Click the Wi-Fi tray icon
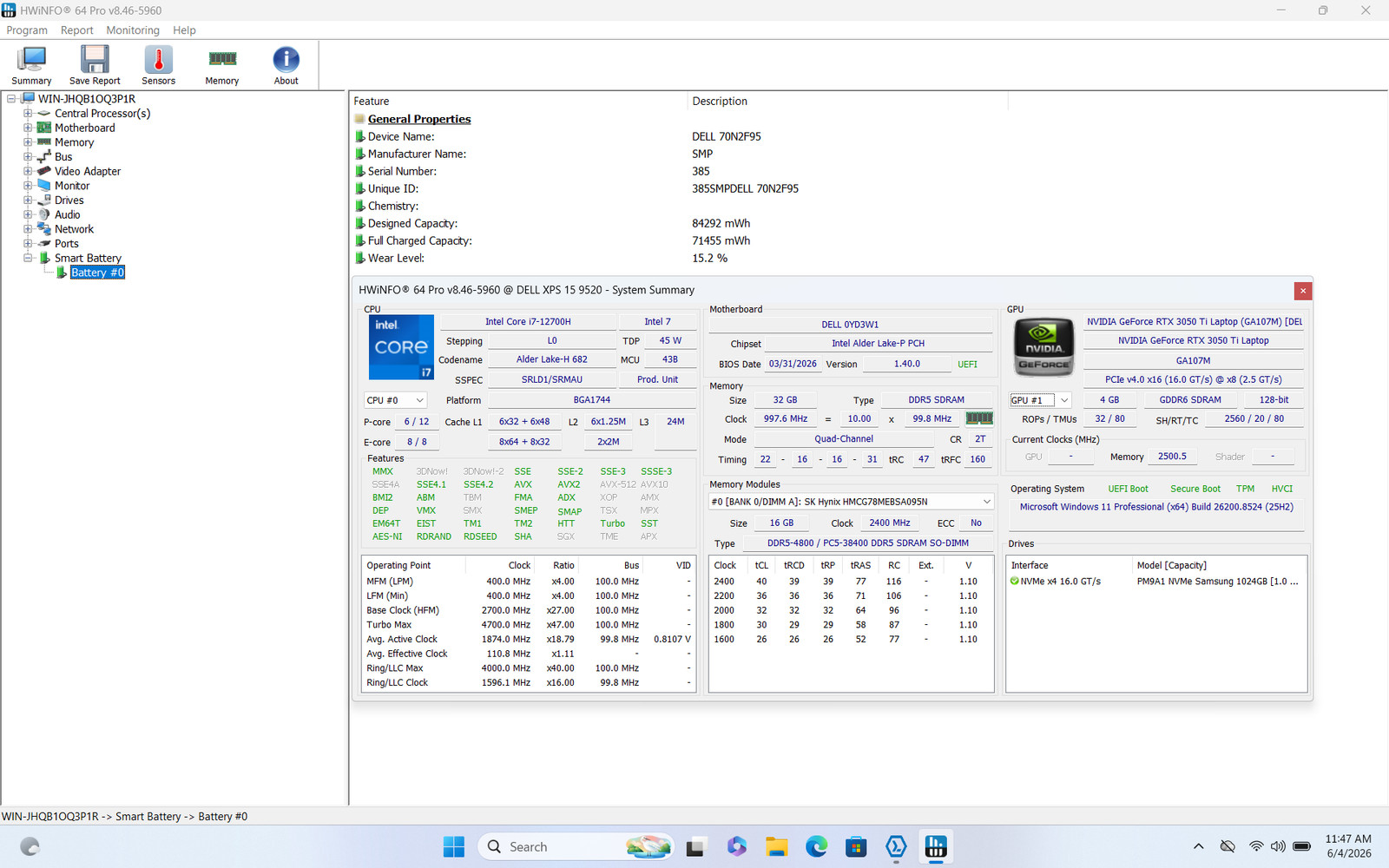 click(x=1256, y=846)
